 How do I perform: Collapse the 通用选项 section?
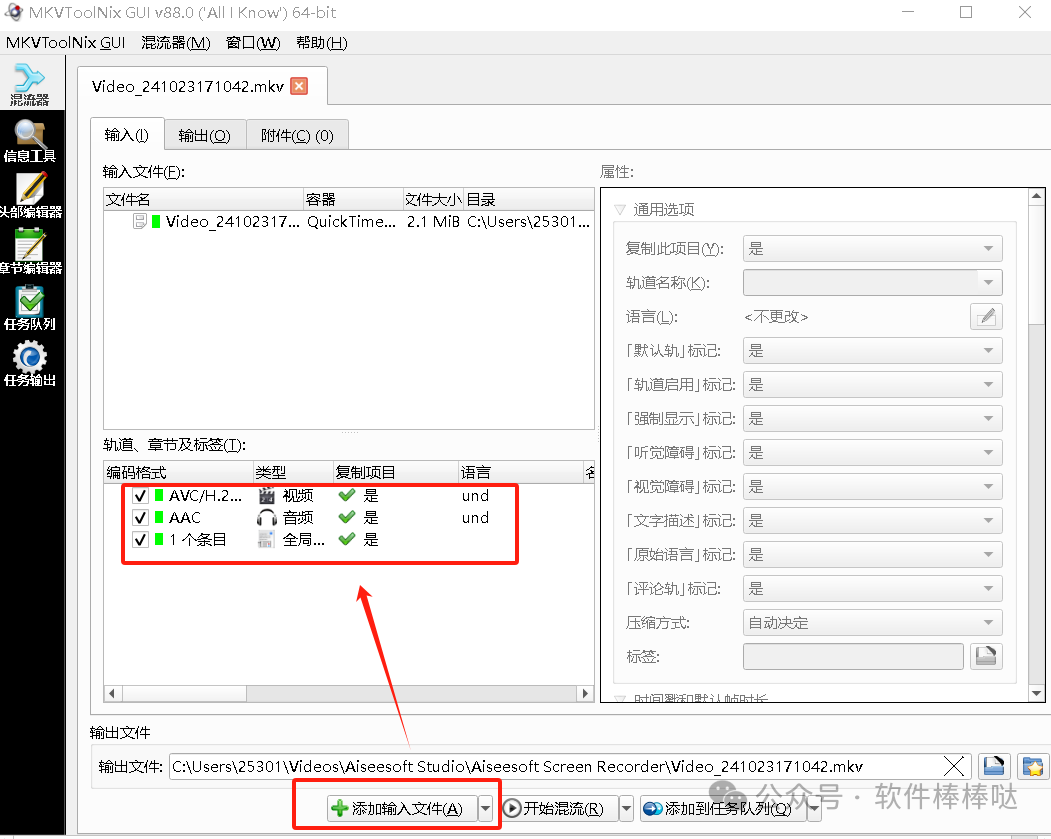pos(620,209)
